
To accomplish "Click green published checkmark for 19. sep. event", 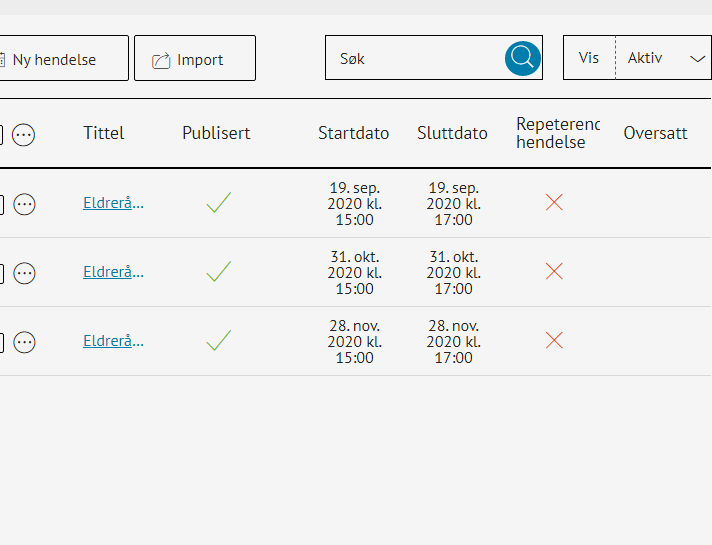I will pyautogui.click(x=218, y=203).
